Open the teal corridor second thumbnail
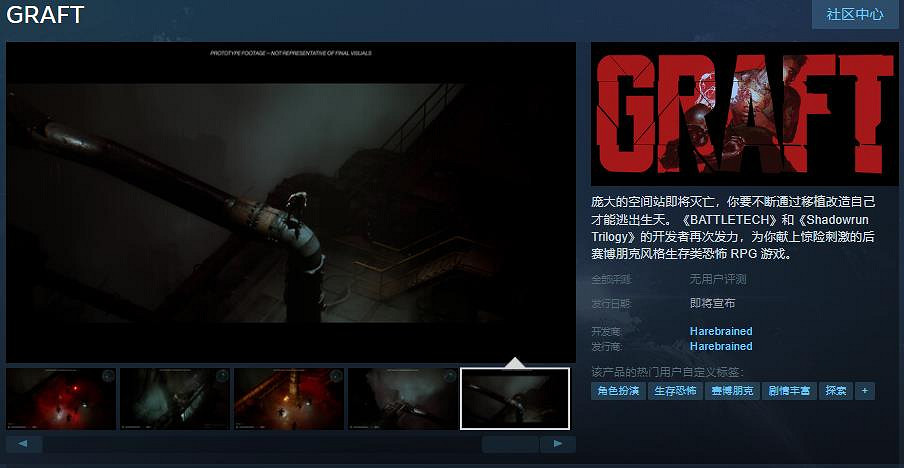The height and width of the screenshot is (468, 904). pyautogui.click(x=175, y=399)
